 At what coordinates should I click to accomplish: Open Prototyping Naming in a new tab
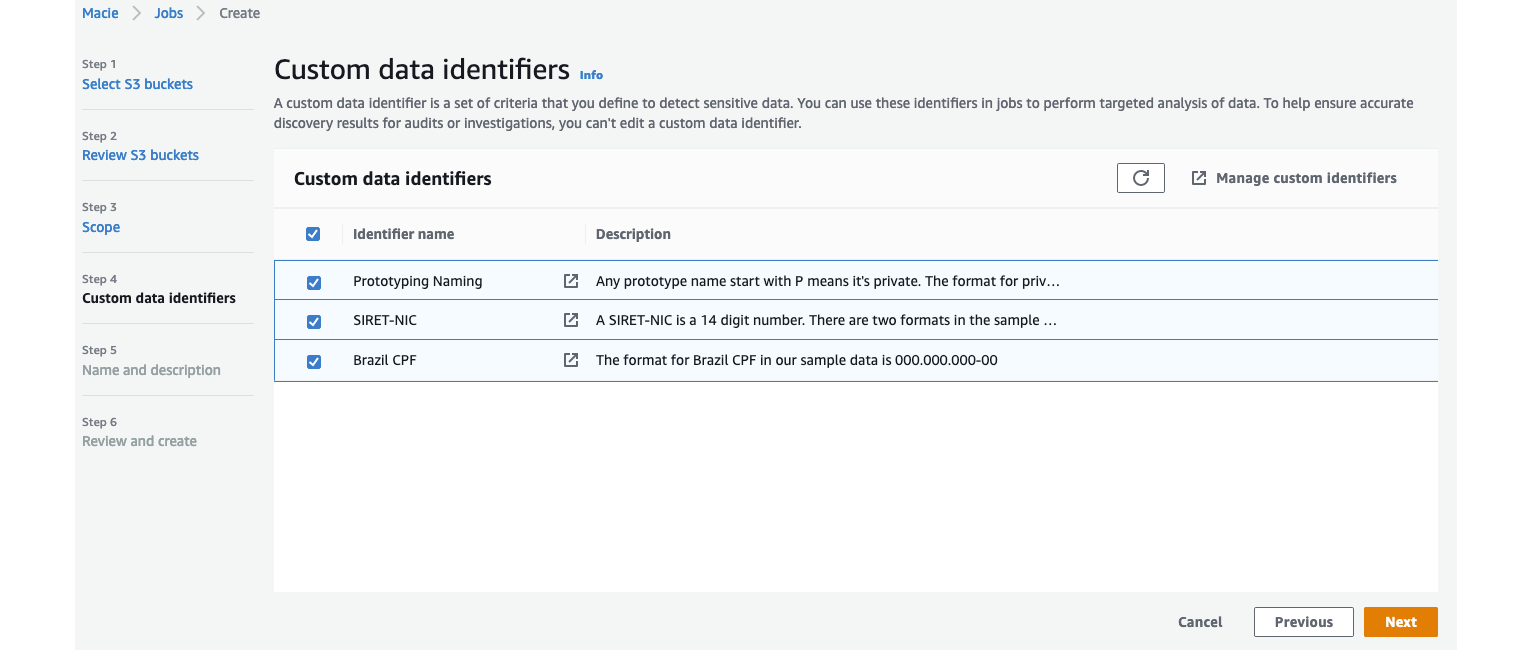(570, 281)
